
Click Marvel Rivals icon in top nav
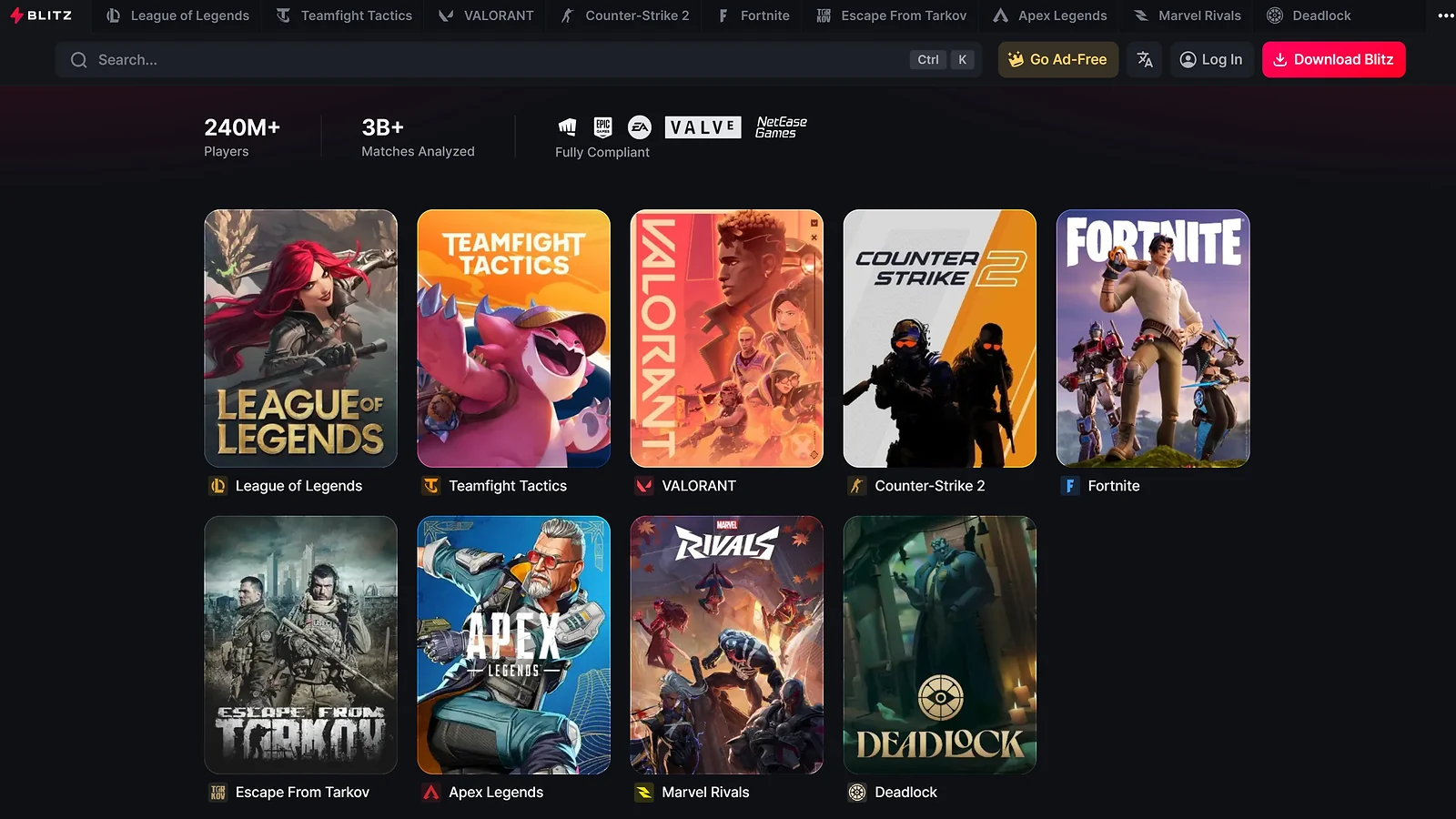(1140, 15)
